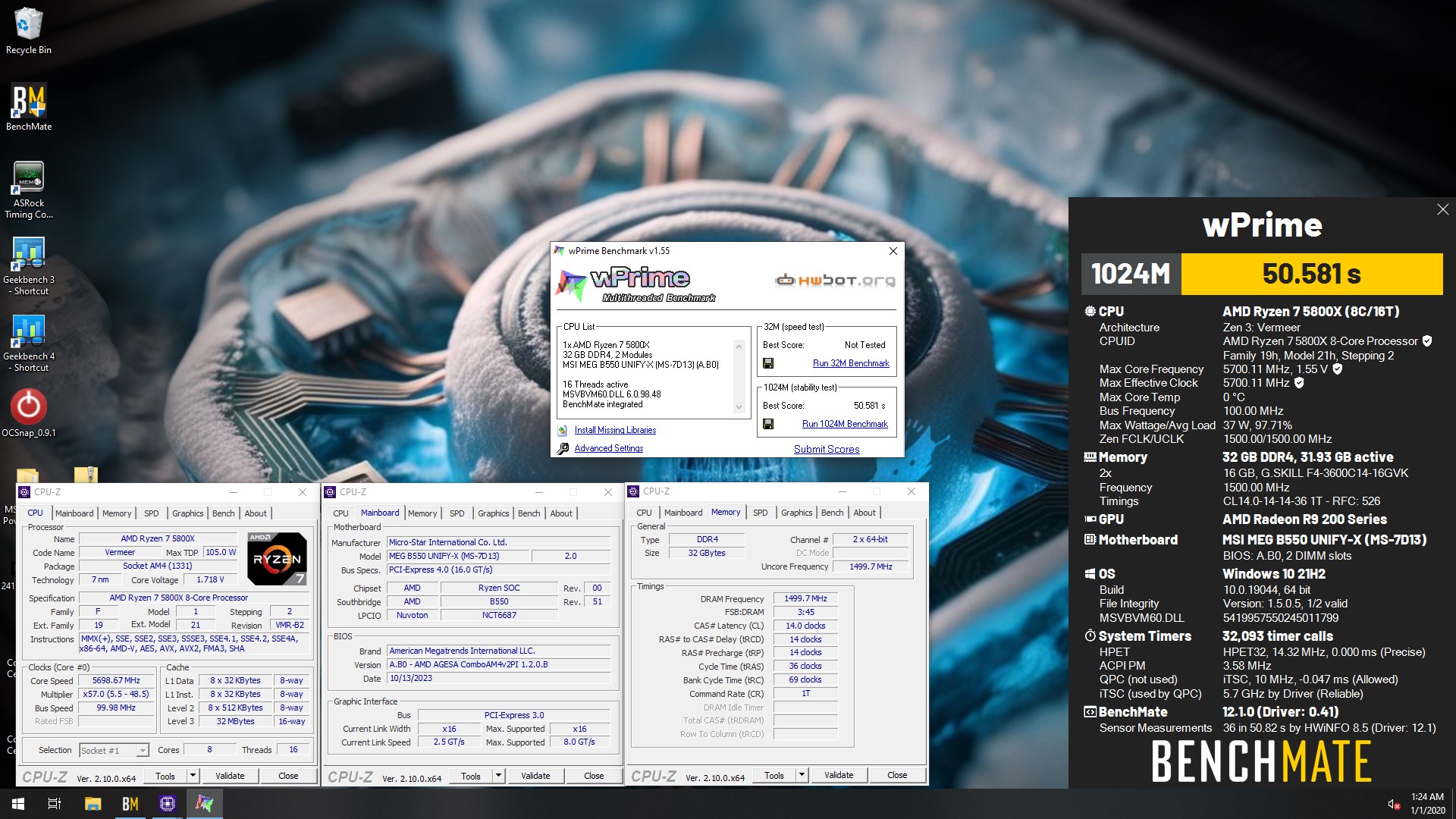The image size is (1456, 819).
Task: Open OCSnap_0.9.1 desktop icon
Action: [x=29, y=413]
